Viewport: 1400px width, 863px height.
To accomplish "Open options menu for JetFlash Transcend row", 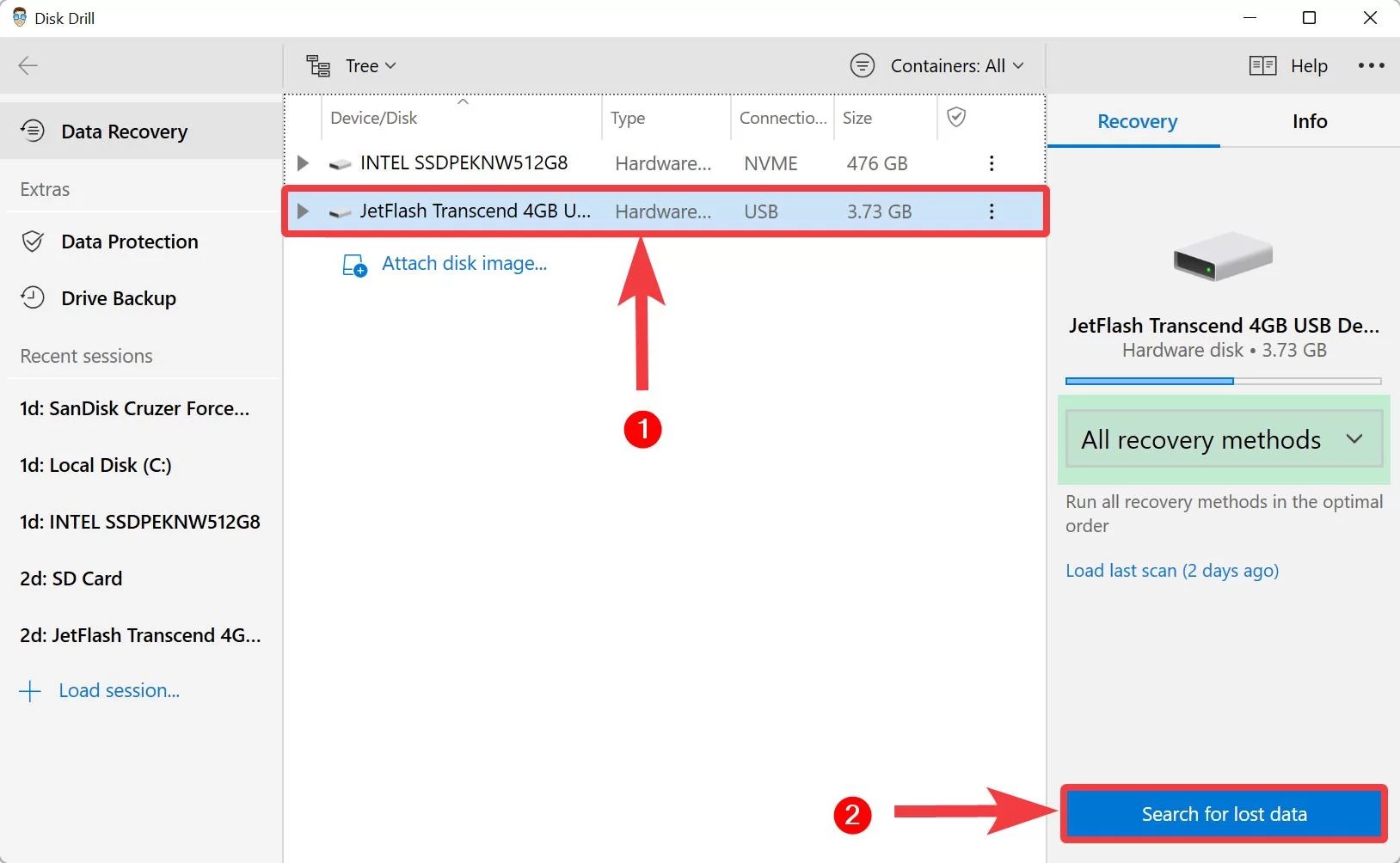I will (x=992, y=211).
